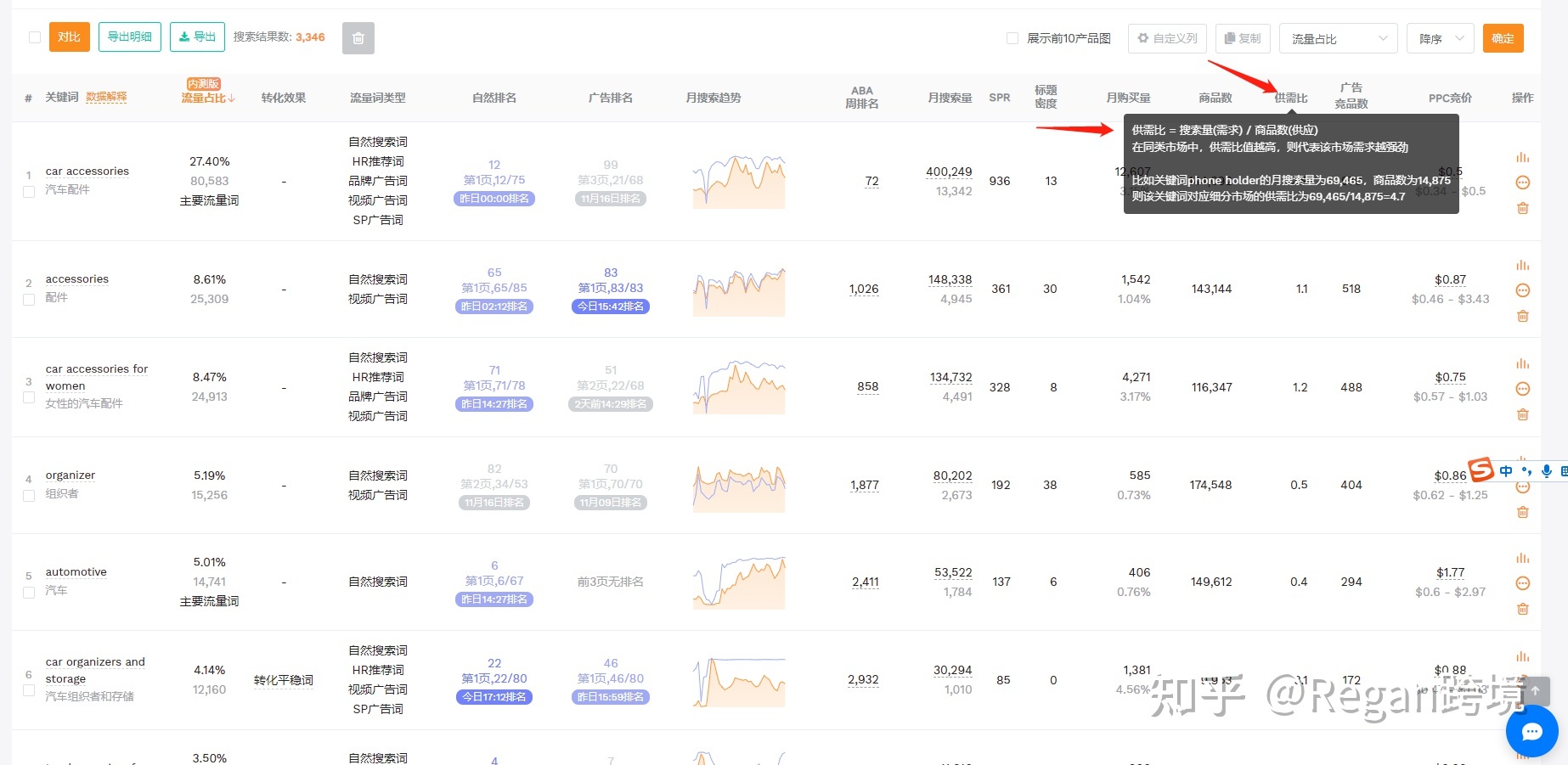The width and height of the screenshot is (1568, 765).
Task: Open the 自定义列 column settings
Action: click(x=1167, y=38)
